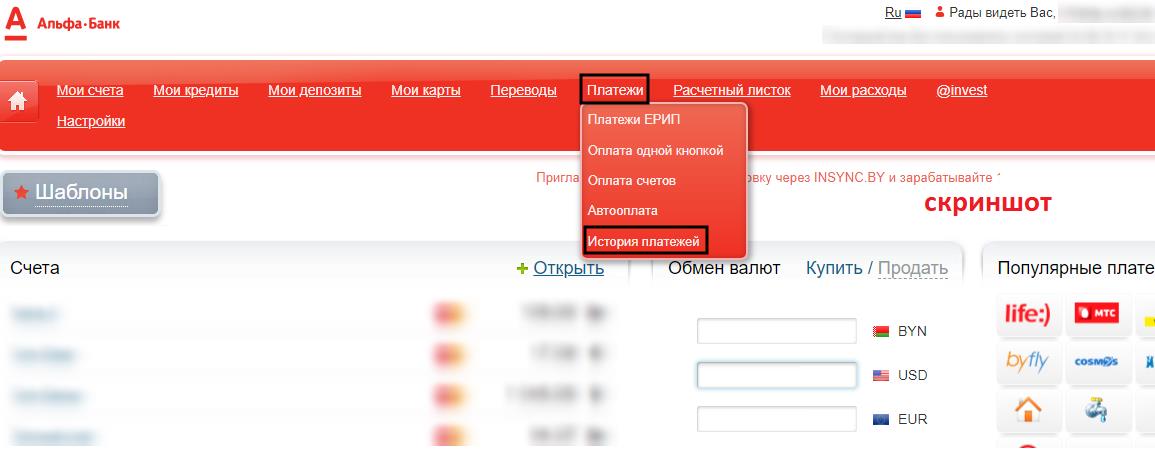This screenshot has height=460, width=1155.
Task: Open the Мои карты menu
Action: point(426,91)
